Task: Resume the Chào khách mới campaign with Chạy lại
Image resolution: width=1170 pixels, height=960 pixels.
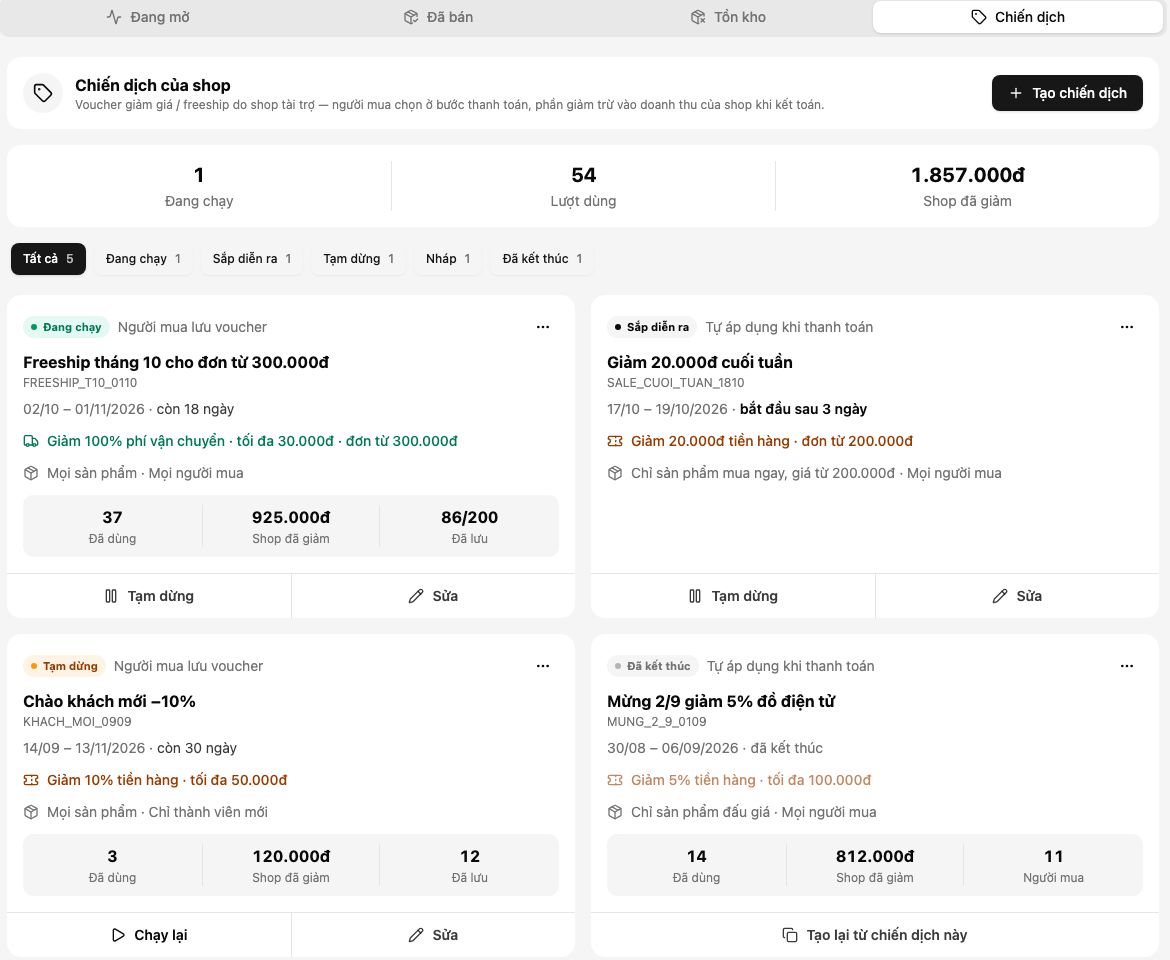Action: [x=149, y=935]
